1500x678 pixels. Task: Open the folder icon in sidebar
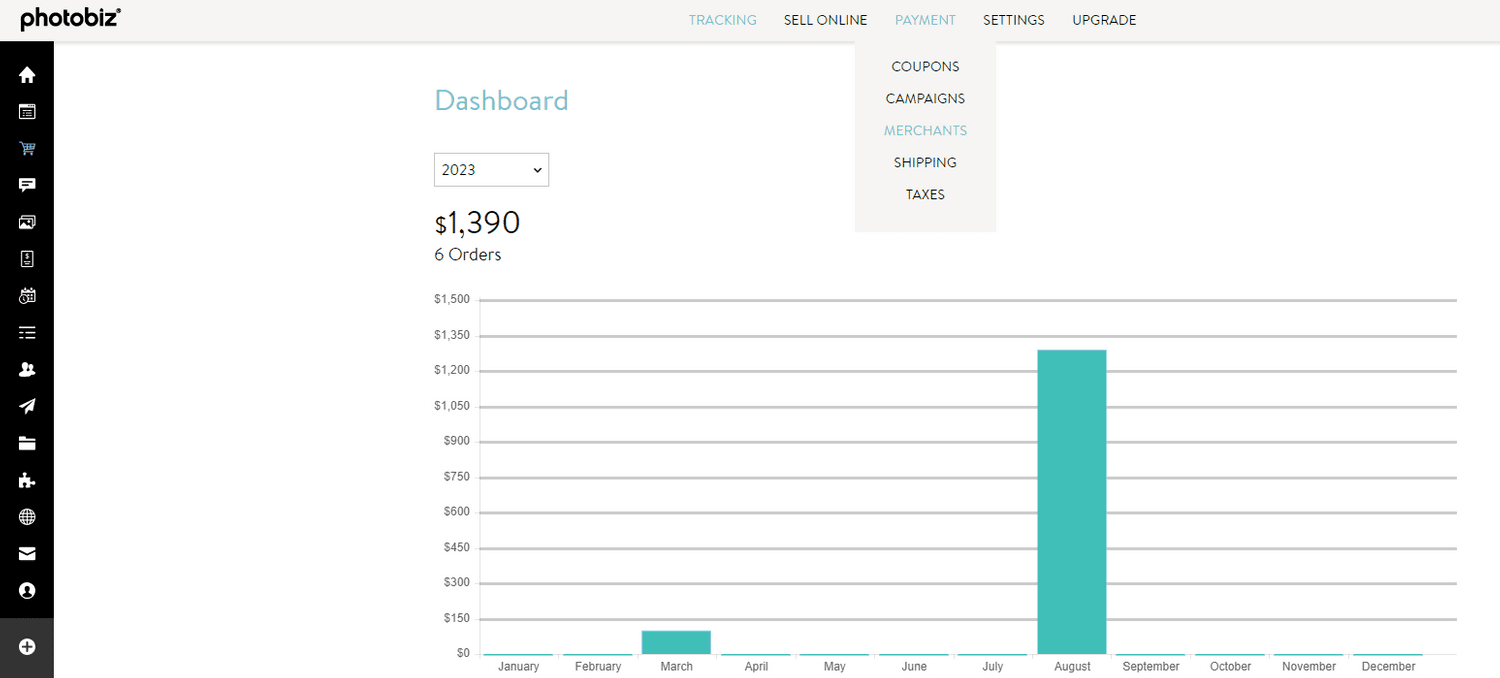click(x=27, y=443)
